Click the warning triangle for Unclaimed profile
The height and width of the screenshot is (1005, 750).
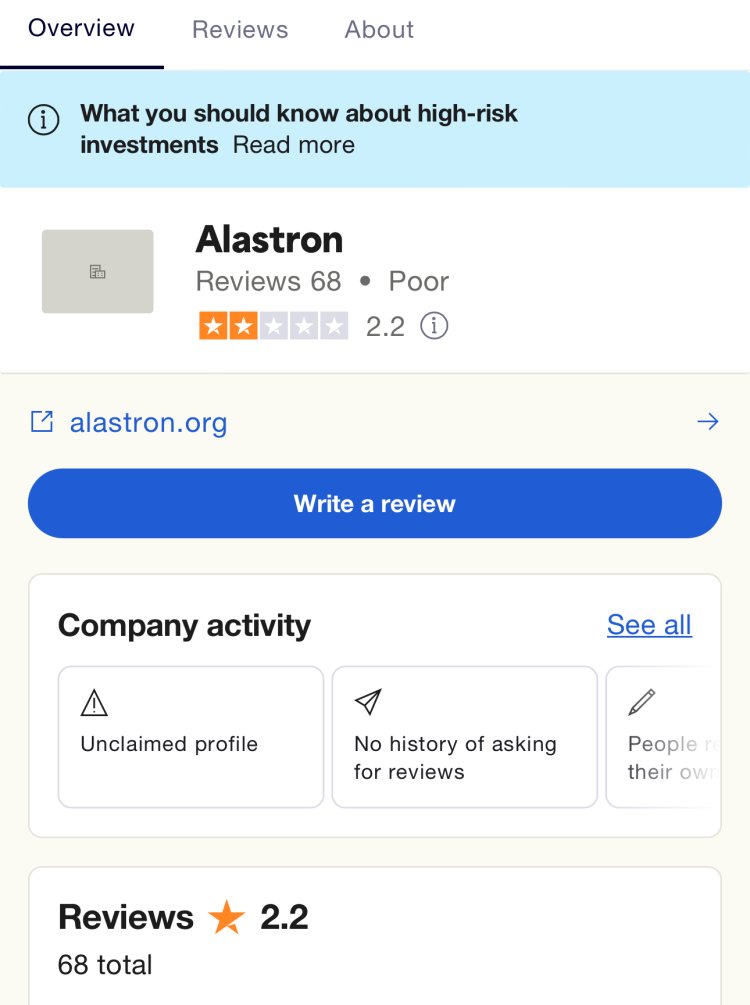click(x=94, y=702)
